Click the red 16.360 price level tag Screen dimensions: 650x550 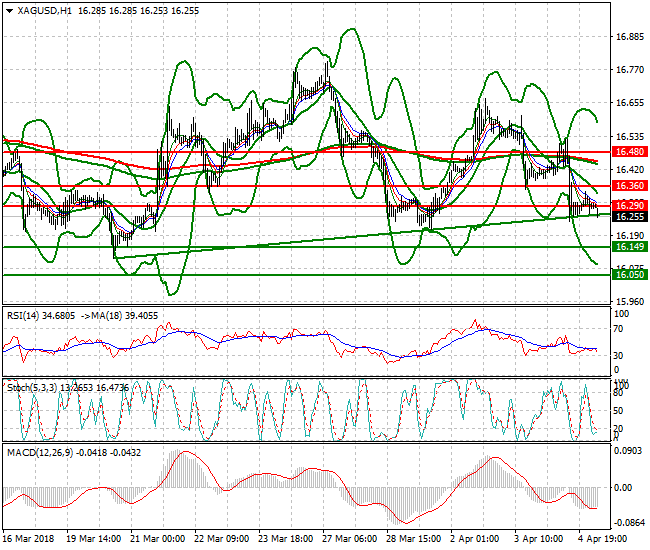click(627, 186)
